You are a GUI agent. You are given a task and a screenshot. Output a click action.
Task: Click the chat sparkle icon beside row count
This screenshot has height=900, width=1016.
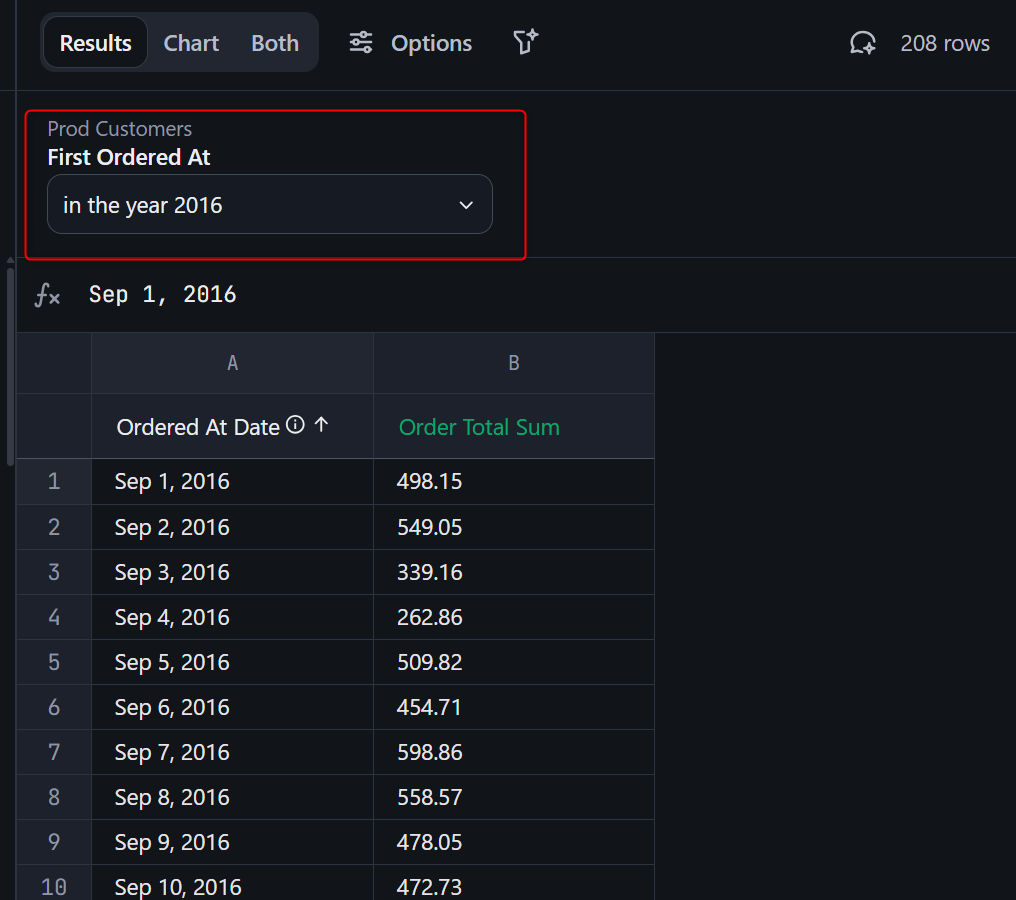(862, 43)
